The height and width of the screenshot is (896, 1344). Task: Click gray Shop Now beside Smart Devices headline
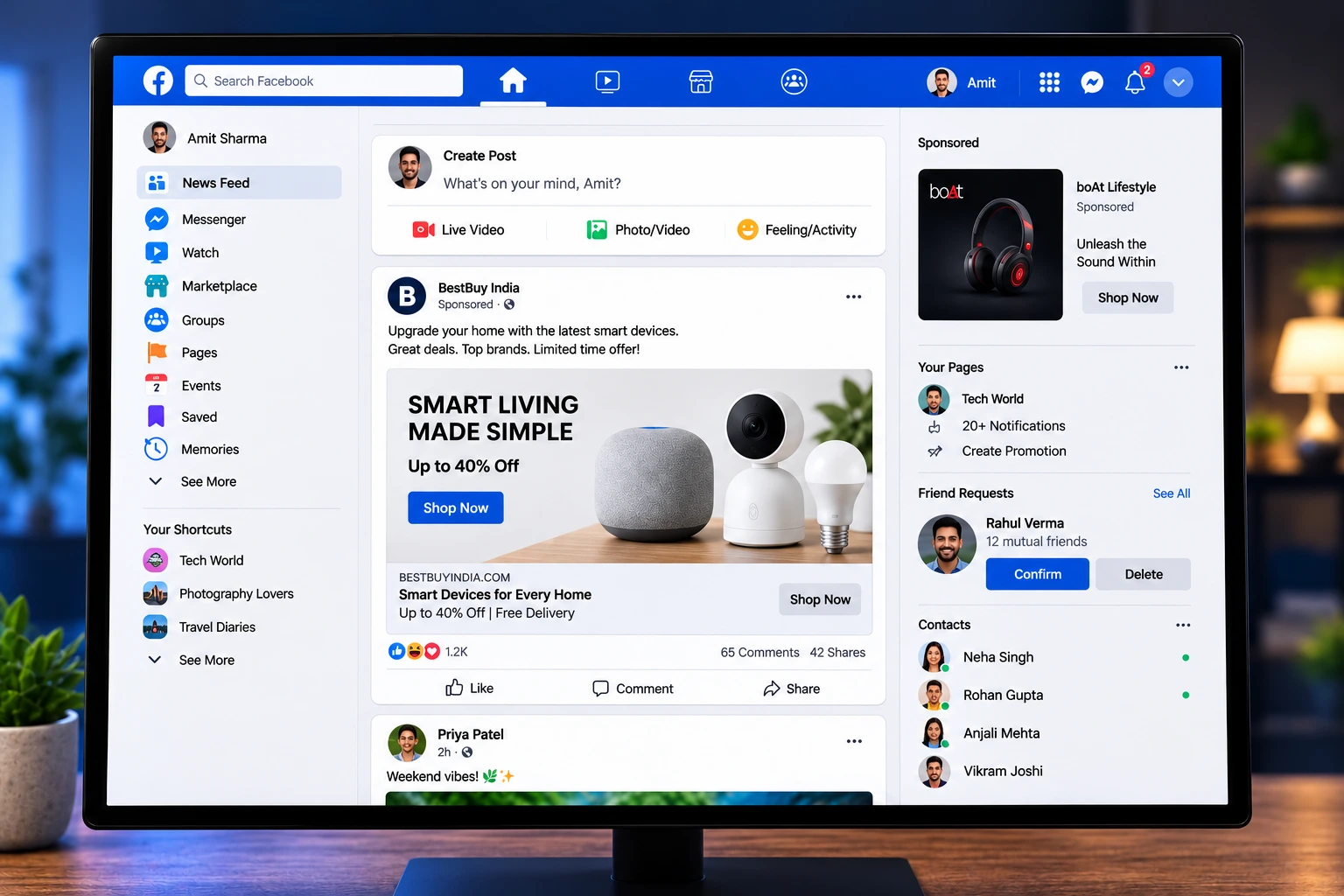coord(820,599)
